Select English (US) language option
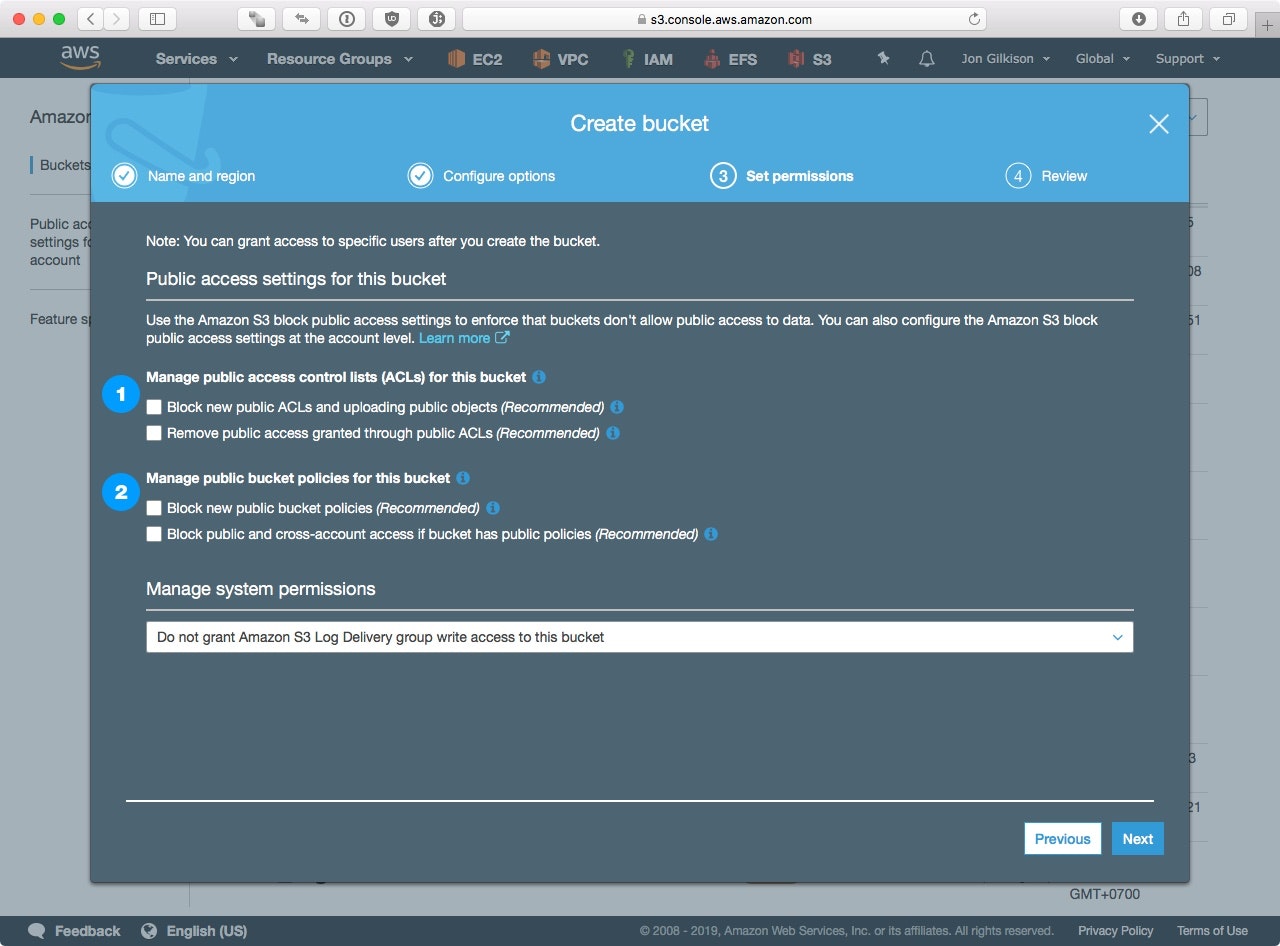This screenshot has width=1280, height=946. coord(207,931)
